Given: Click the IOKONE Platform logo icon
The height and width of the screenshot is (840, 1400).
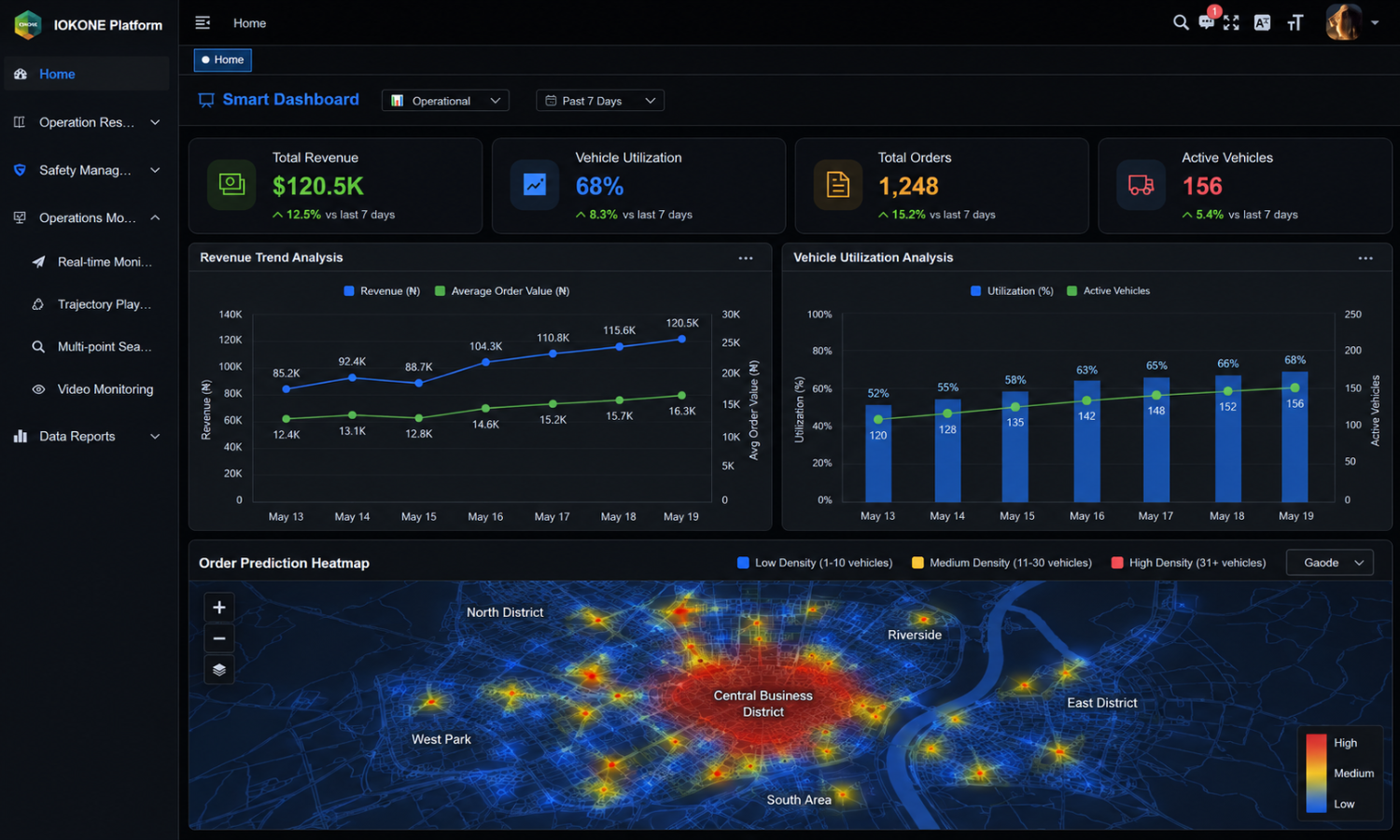Looking at the screenshot, I should (28, 24).
